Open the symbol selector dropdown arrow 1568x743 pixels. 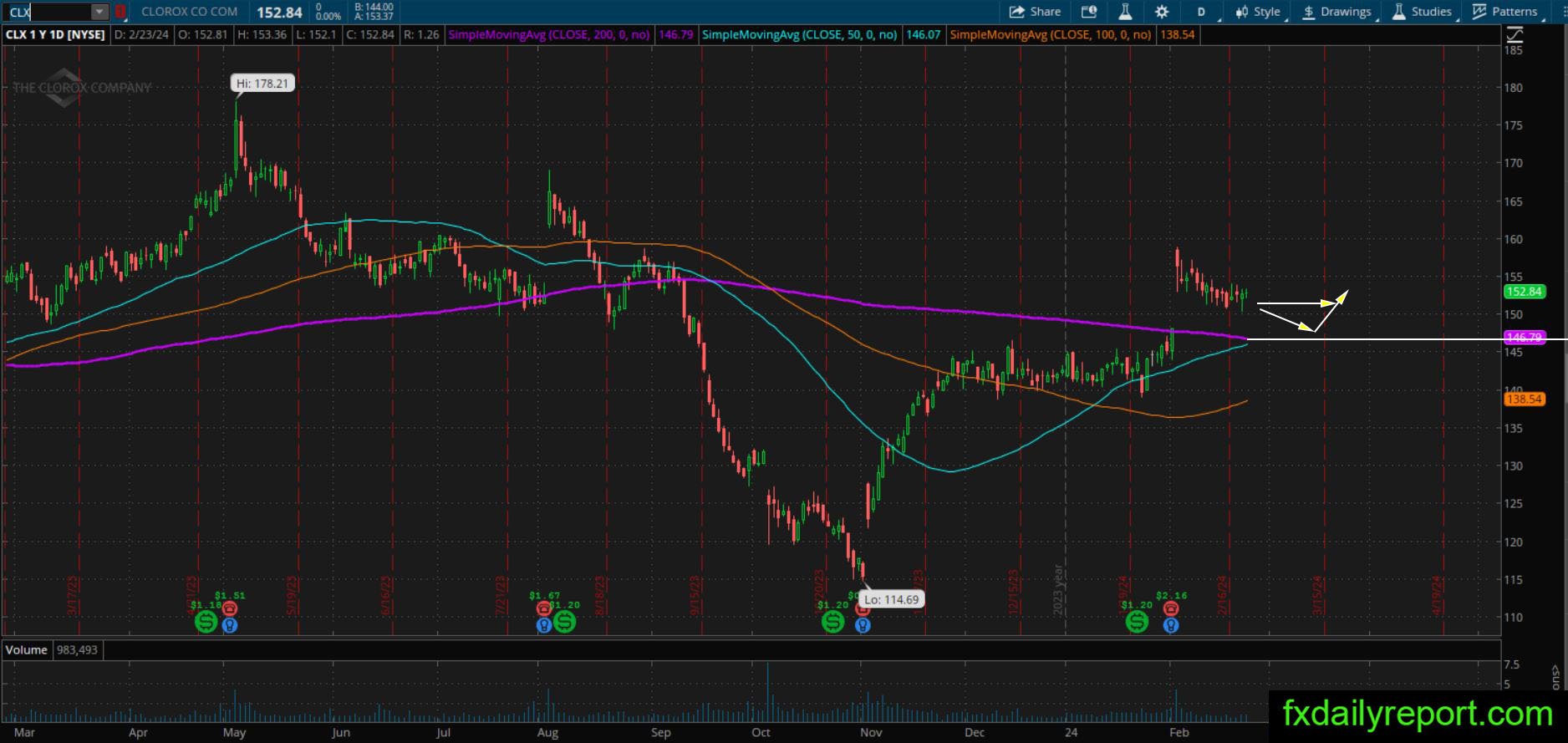[x=99, y=12]
